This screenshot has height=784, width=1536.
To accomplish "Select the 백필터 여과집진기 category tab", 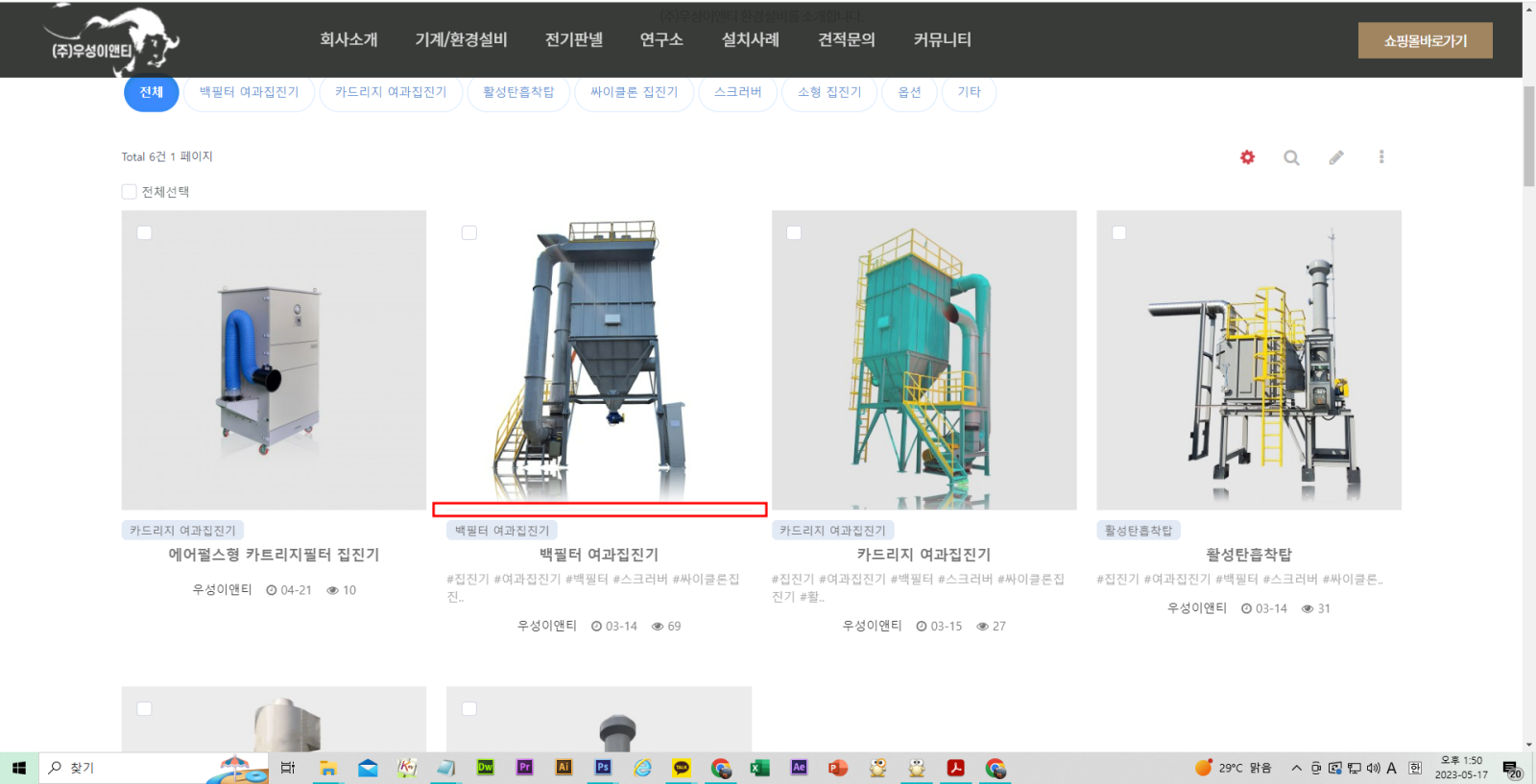I will click(250, 93).
